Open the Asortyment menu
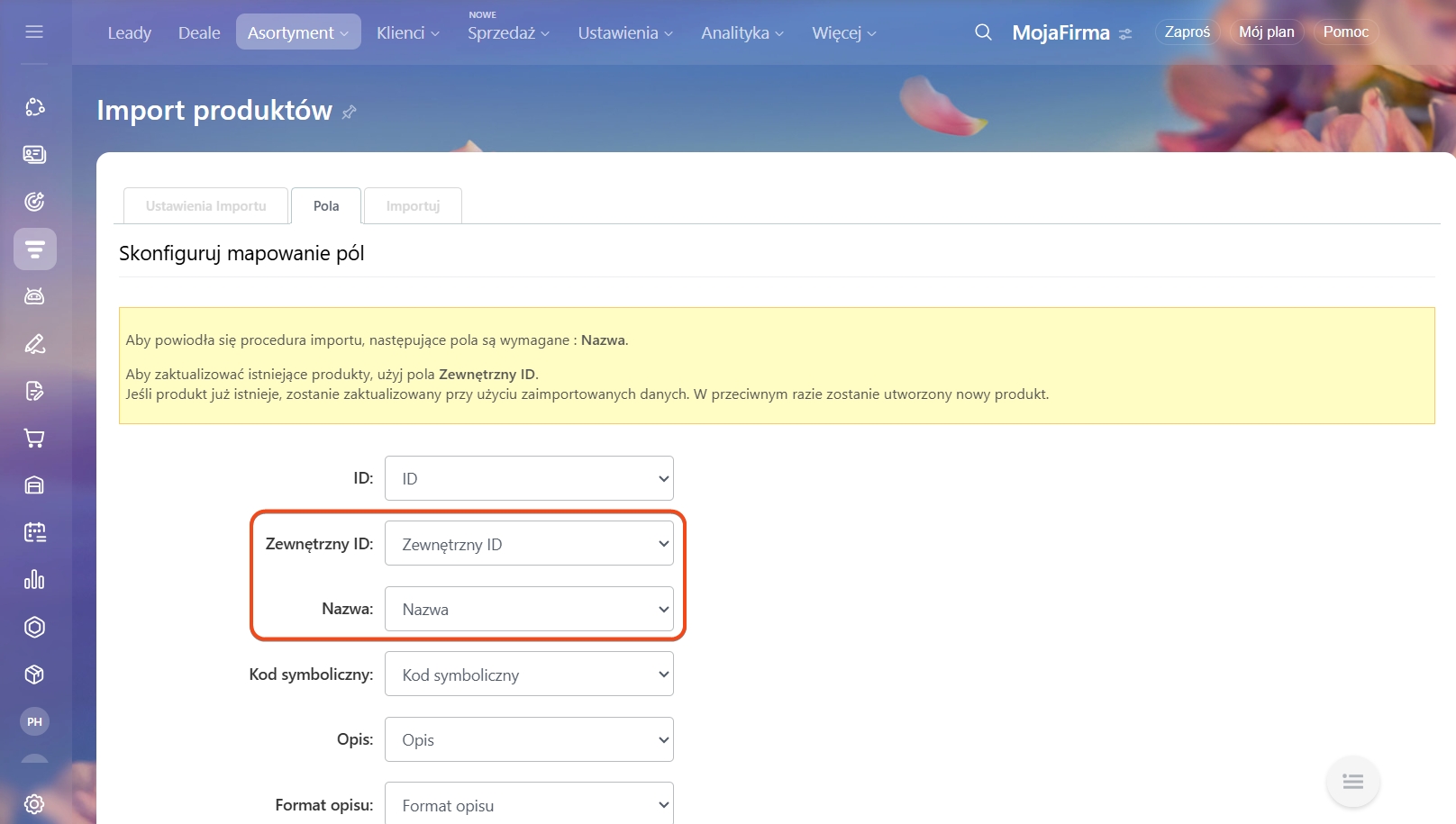This screenshot has height=824, width=1456. click(297, 32)
